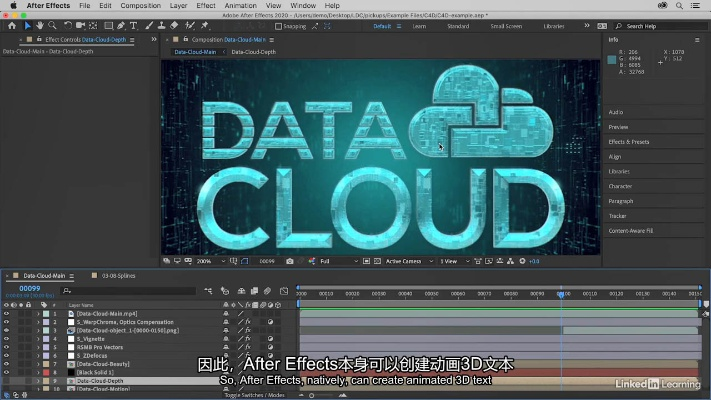Image resolution: width=711 pixels, height=400 pixels.
Task: Hide the Data-Cloud-Main.mp4 layer
Action: (6, 314)
